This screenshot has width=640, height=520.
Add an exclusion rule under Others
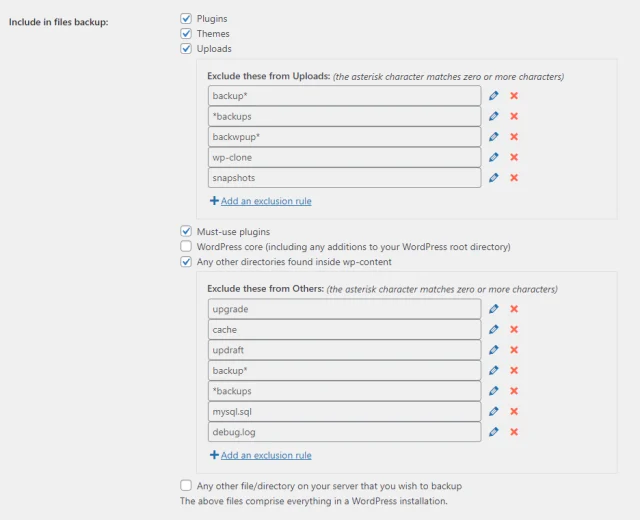[x=265, y=455]
